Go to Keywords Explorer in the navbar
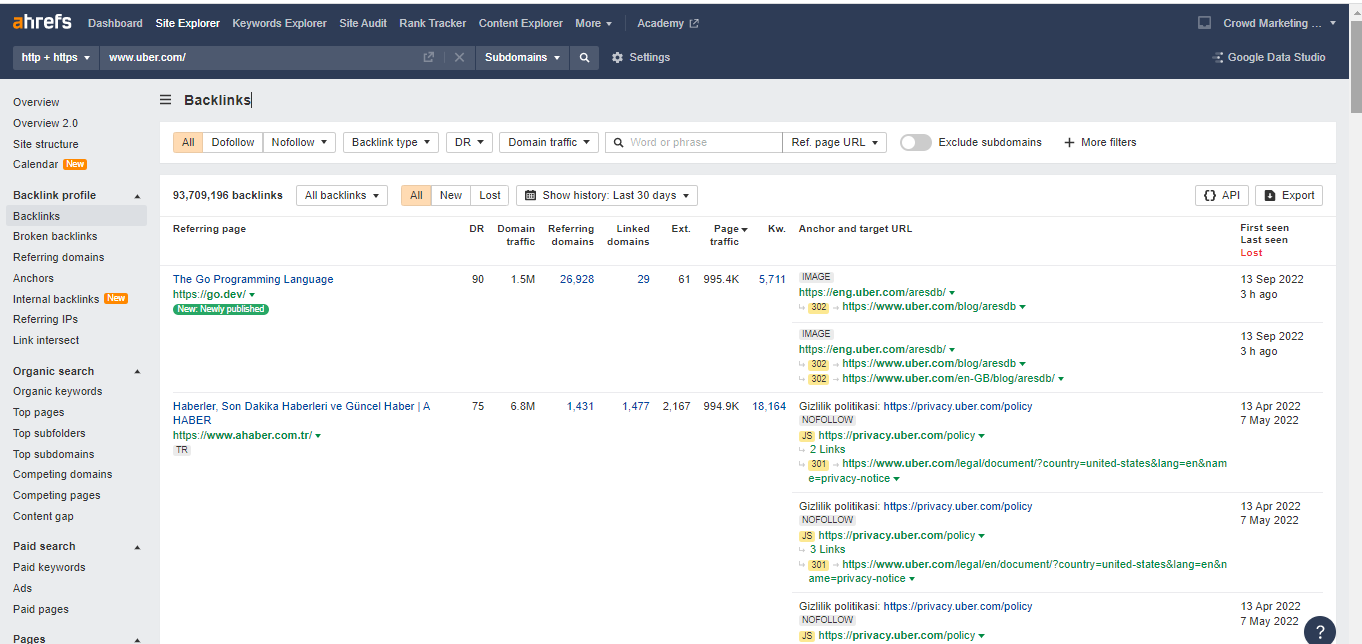Viewport: 1362px width, 644px height. click(x=279, y=23)
